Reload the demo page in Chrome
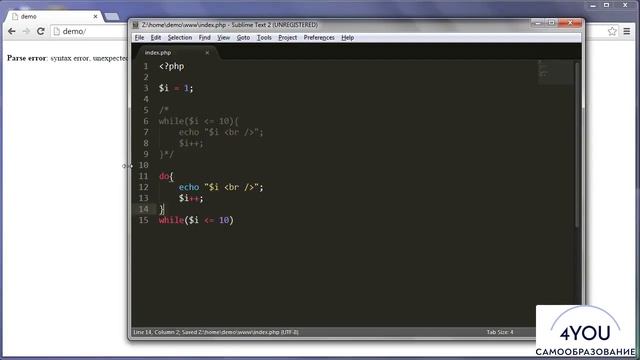The image size is (640, 360). [40, 31]
